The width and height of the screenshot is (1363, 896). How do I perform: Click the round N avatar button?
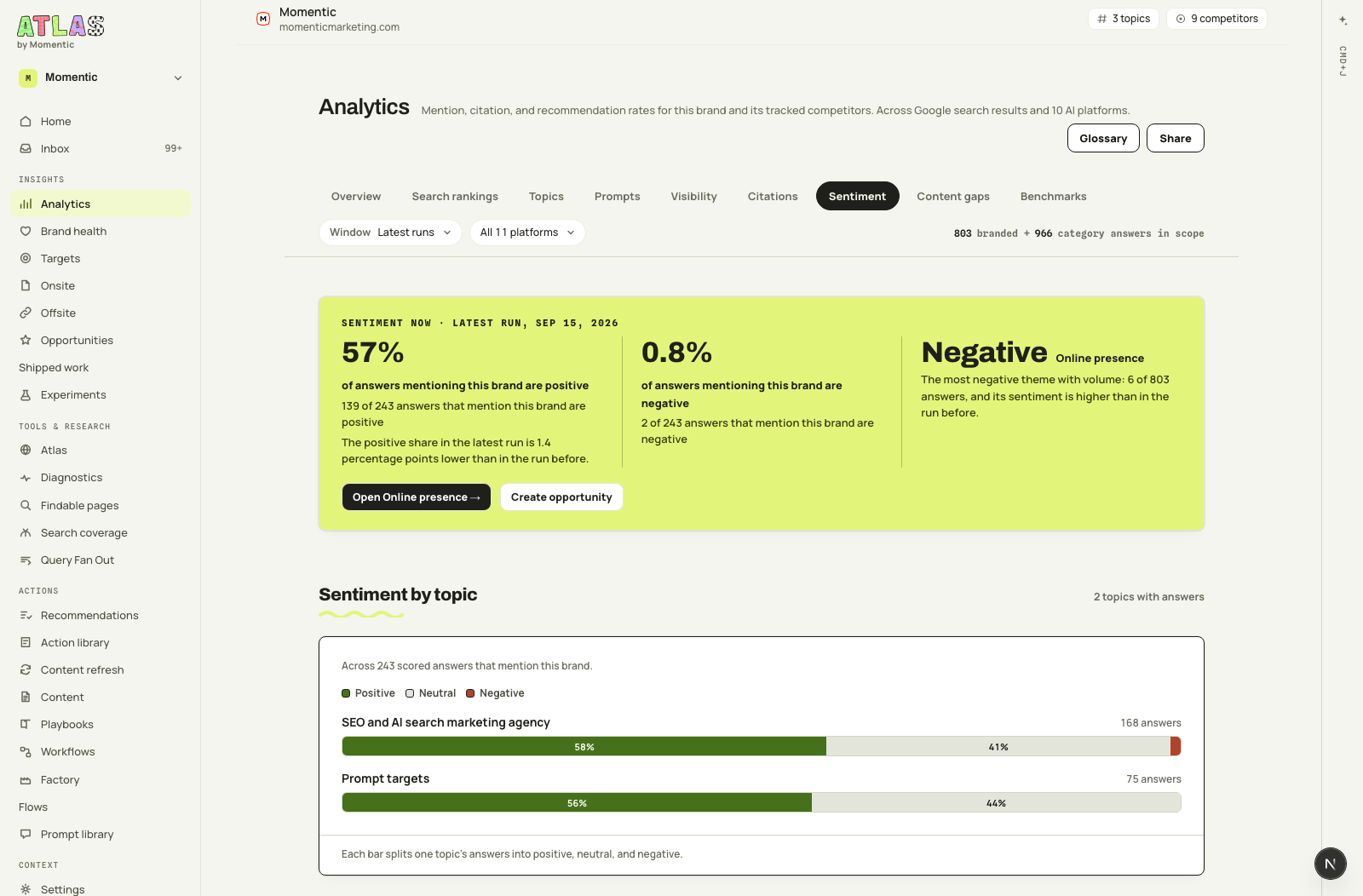(1331, 864)
